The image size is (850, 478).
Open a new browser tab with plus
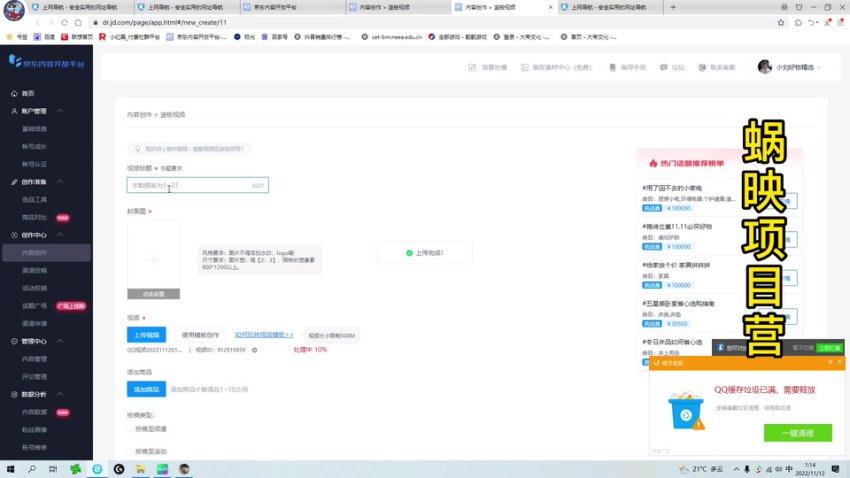673,7
